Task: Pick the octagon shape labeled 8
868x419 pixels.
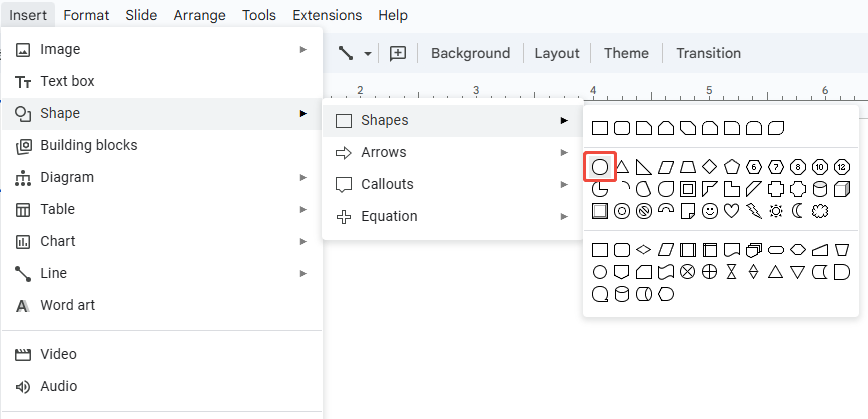Action: [798, 166]
